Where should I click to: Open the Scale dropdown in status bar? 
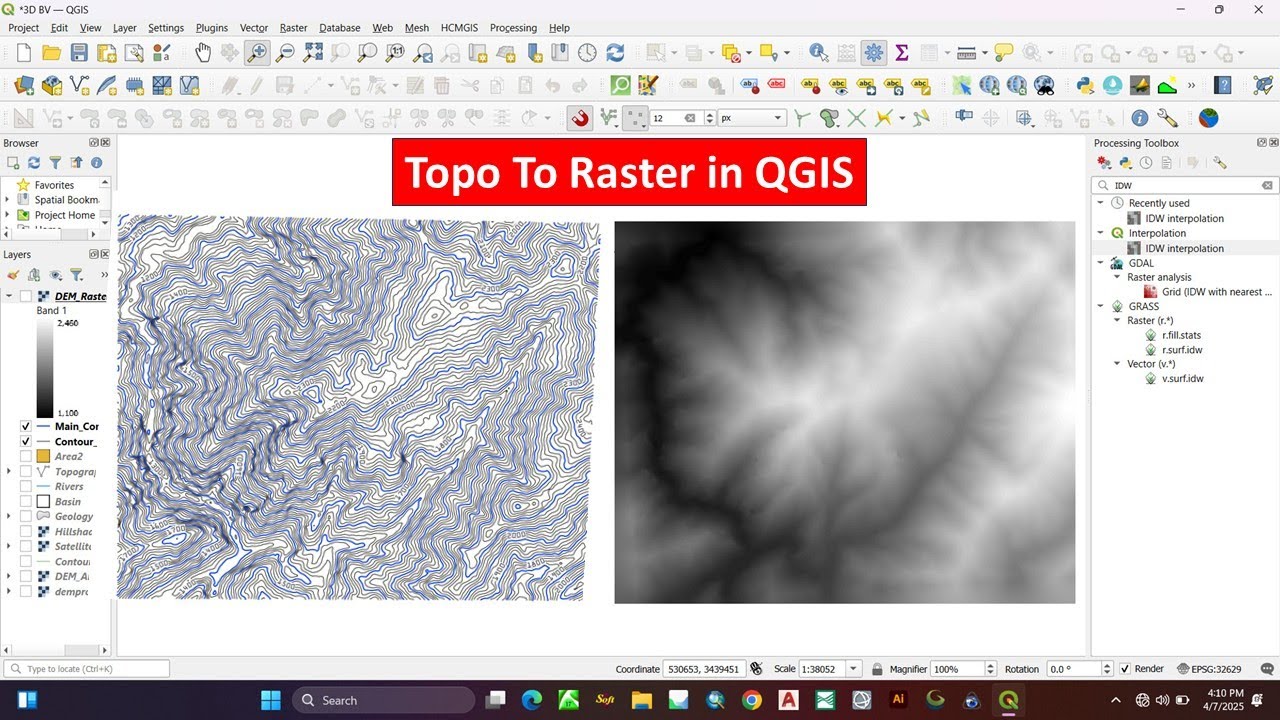click(x=853, y=669)
